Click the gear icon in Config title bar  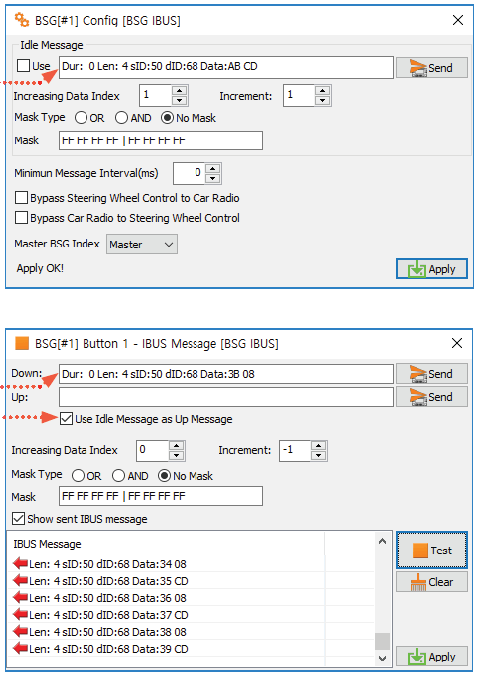22,20
